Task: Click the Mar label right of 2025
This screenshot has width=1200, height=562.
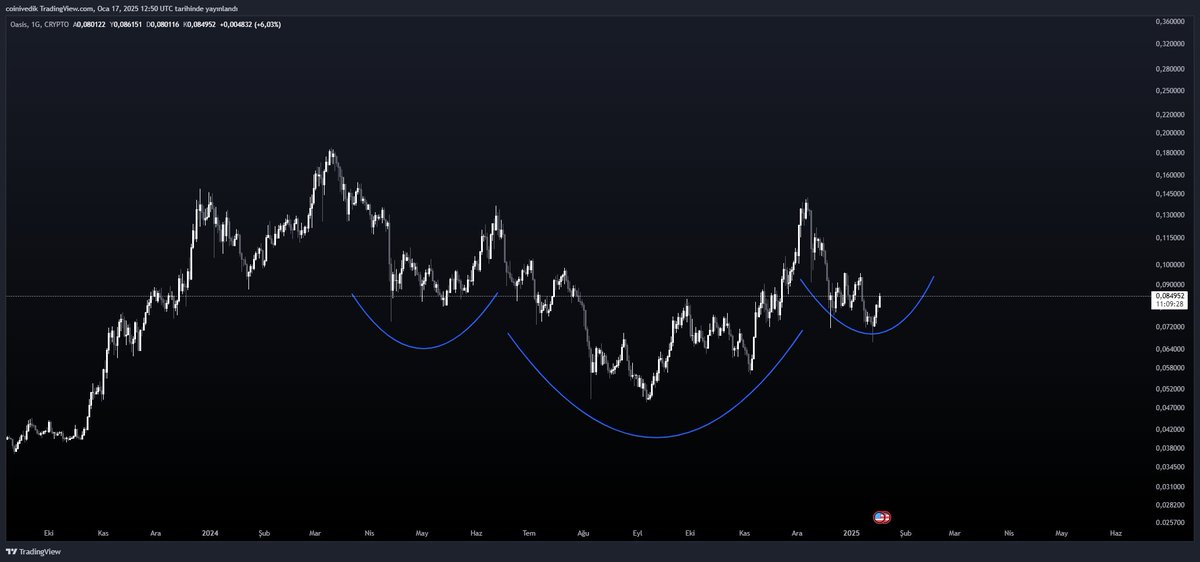Action: 956,535
